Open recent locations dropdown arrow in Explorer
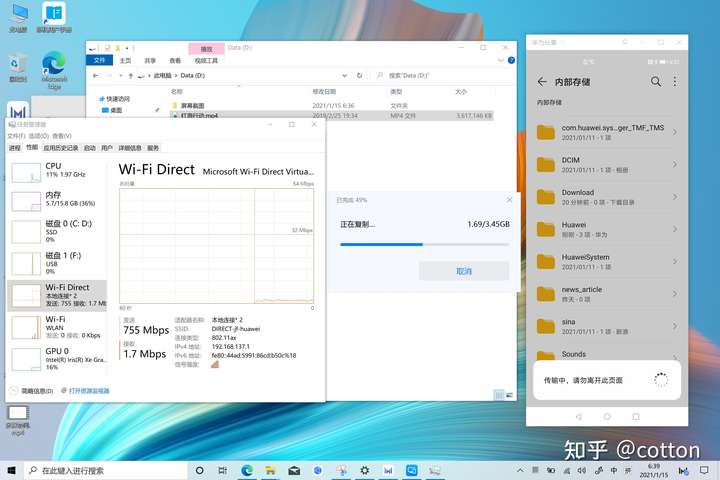The width and height of the screenshot is (720, 480). [121, 76]
